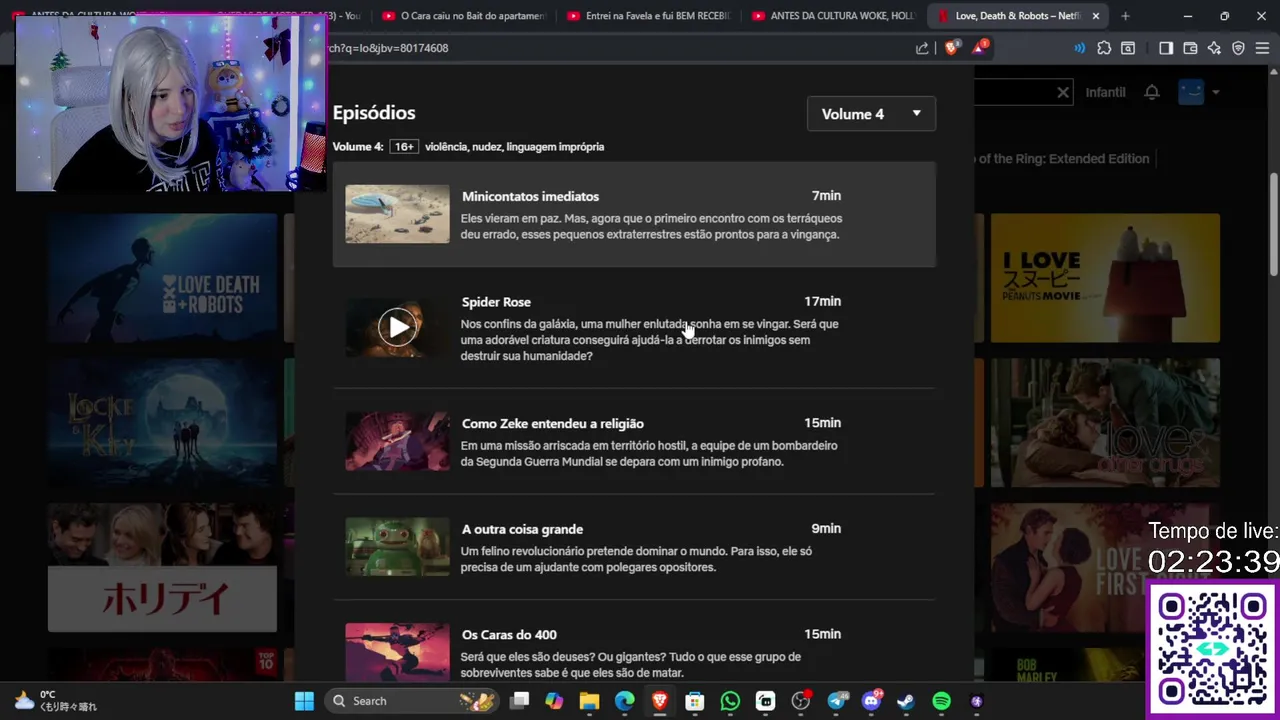The width and height of the screenshot is (1280, 720).
Task: Share the page via address bar icon
Action: click(922, 48)
